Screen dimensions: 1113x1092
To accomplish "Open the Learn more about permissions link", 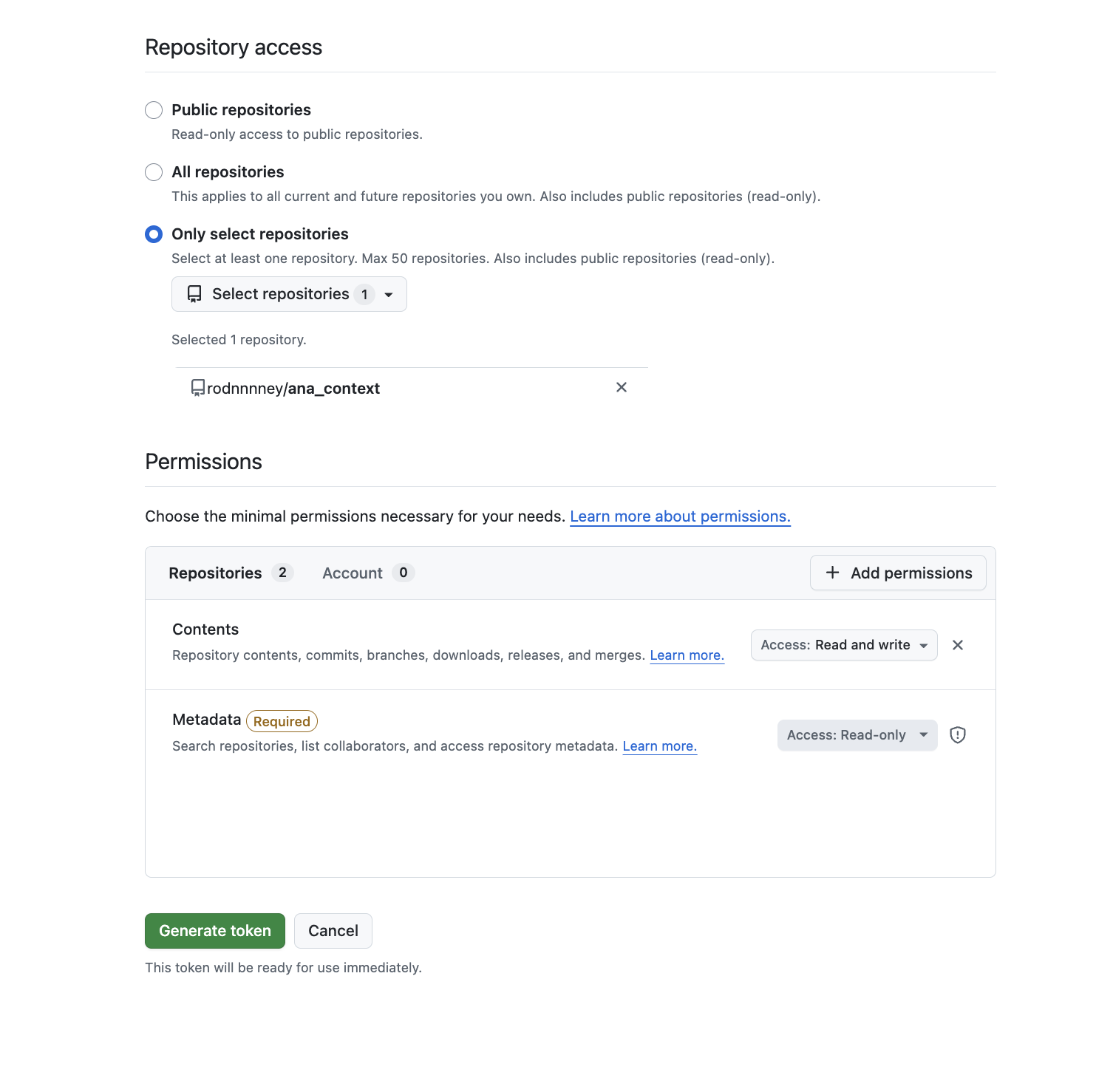I will click(679, 516).
